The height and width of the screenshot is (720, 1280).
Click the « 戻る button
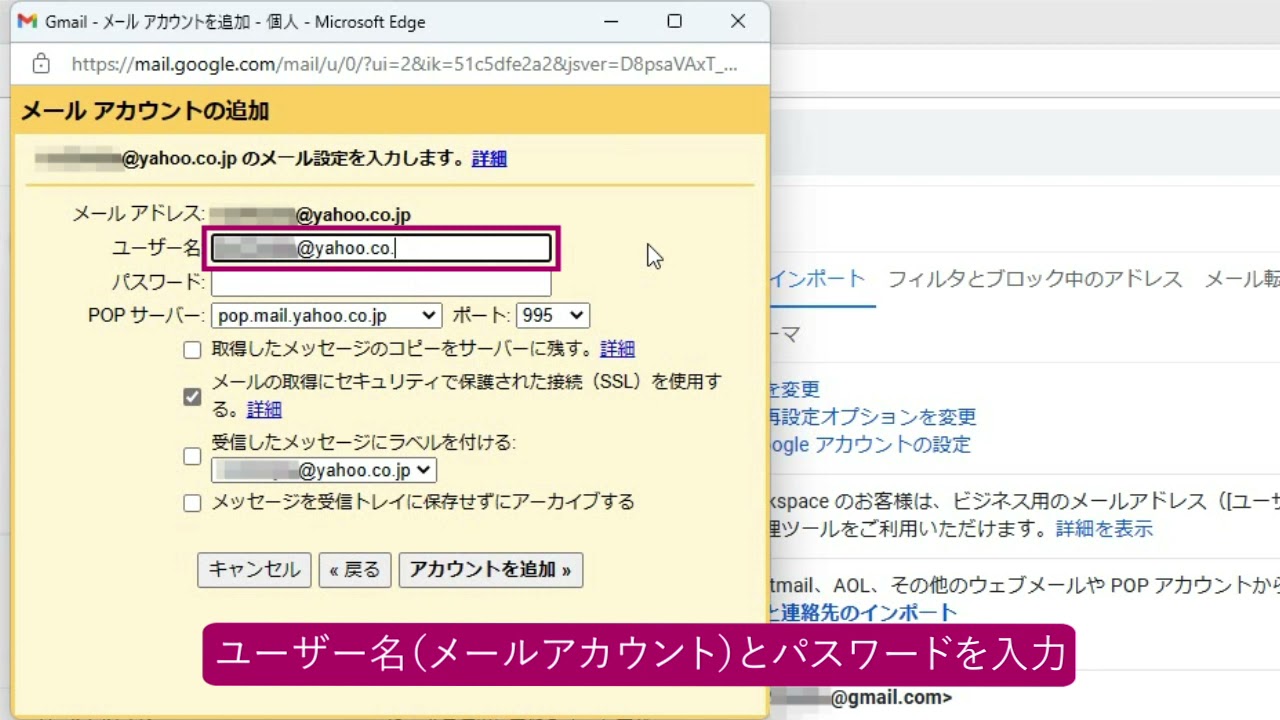pyautogui.click(x=355, y=569)
